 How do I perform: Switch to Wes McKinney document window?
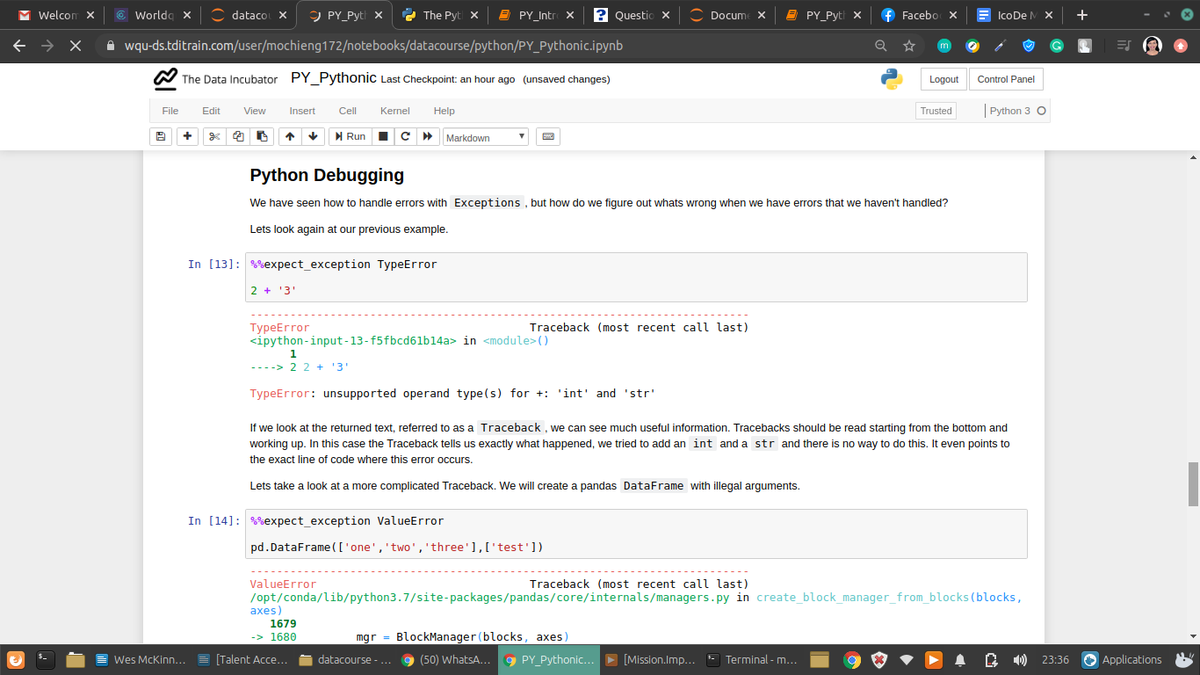(140, 660)
